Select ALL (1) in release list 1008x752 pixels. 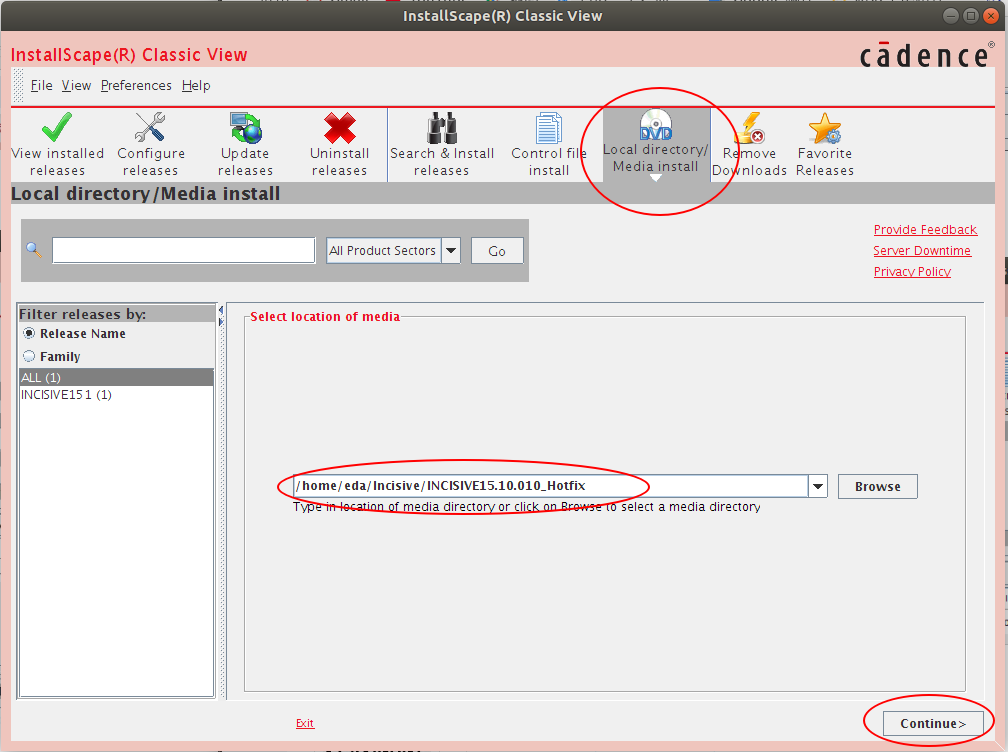click(x=116, y=377)
